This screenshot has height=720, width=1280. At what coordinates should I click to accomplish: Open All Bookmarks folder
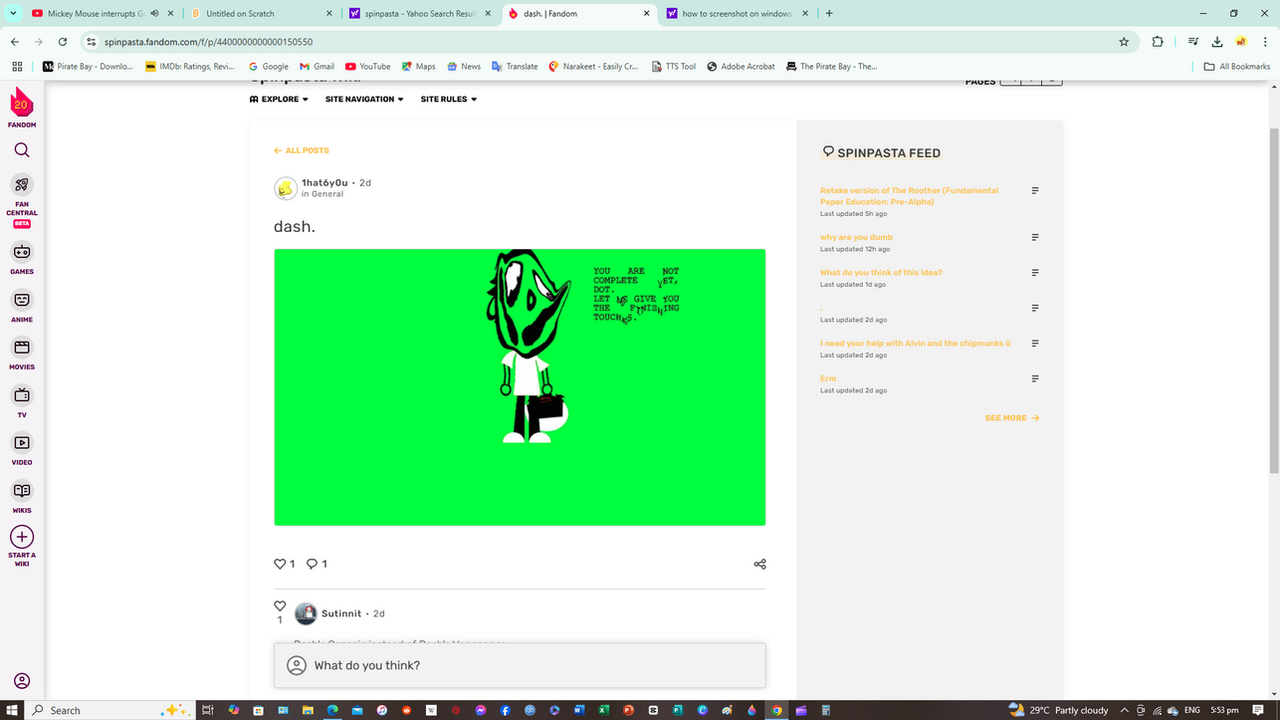click(1237, 66)
